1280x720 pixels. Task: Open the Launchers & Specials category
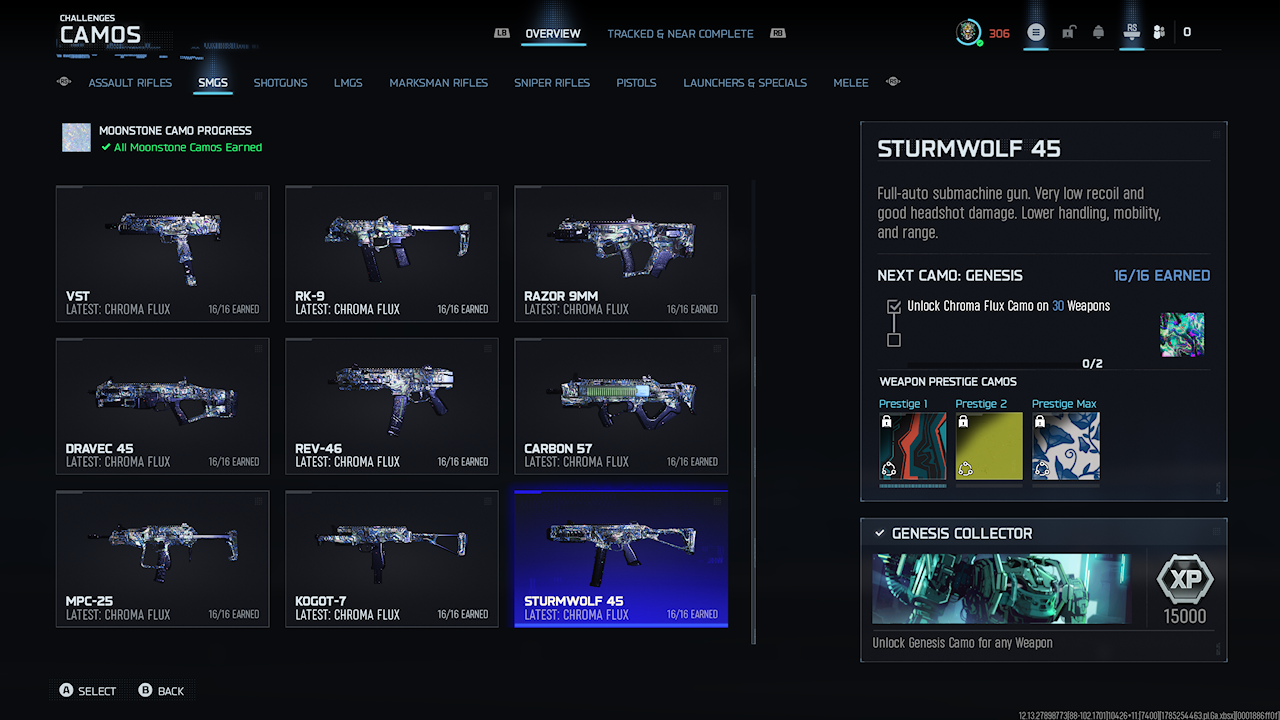click(x=745, y=83)
